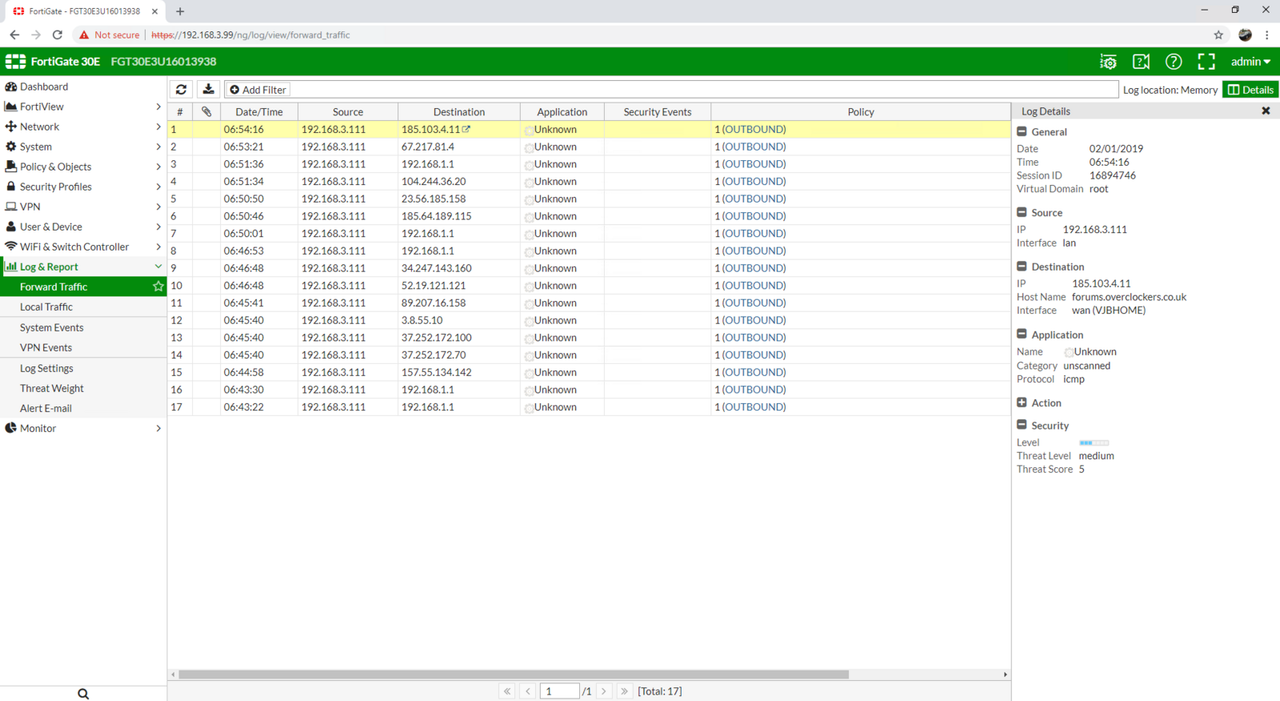Image resolution: width=1280 pixels, height=701 pixels.
Task: Select log row with destination 157.55.134.142
Action: pos(589,372)
